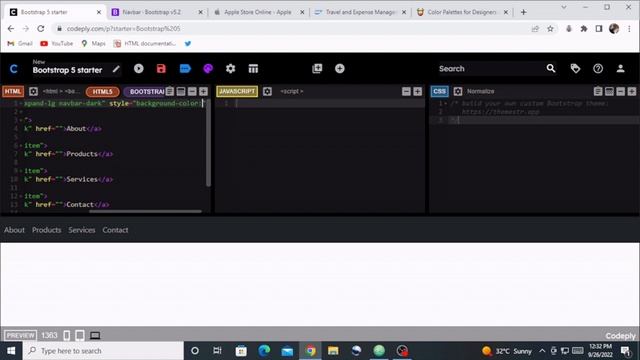Save the project with the red floppy icon
Viewport: 640px width, 360px height.
point(161,69)
